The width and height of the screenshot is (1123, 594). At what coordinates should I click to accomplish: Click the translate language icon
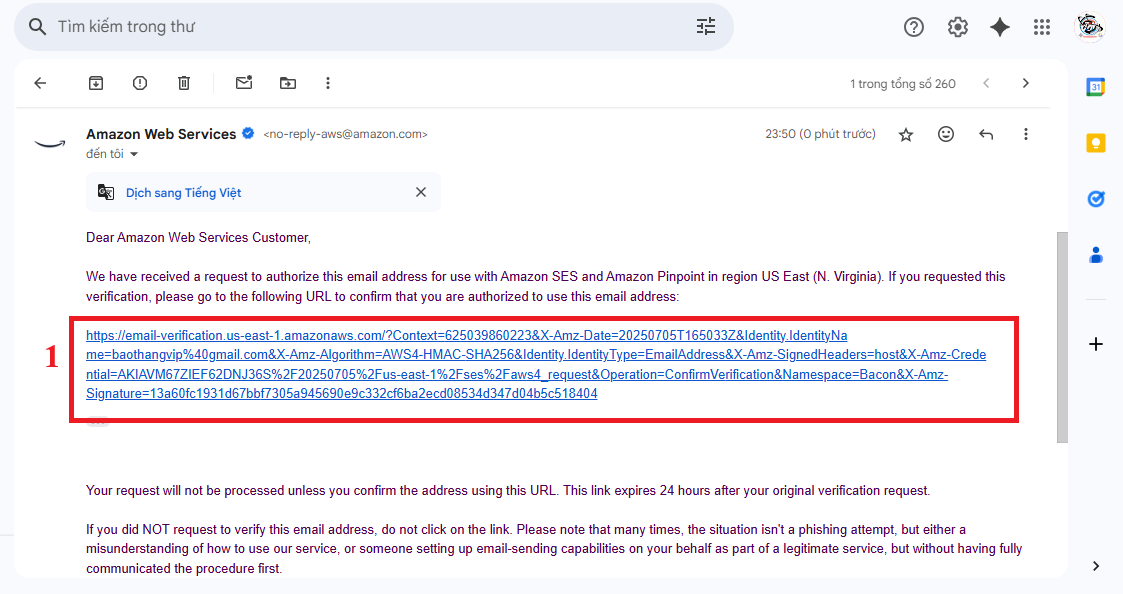(x=106, y=192)
